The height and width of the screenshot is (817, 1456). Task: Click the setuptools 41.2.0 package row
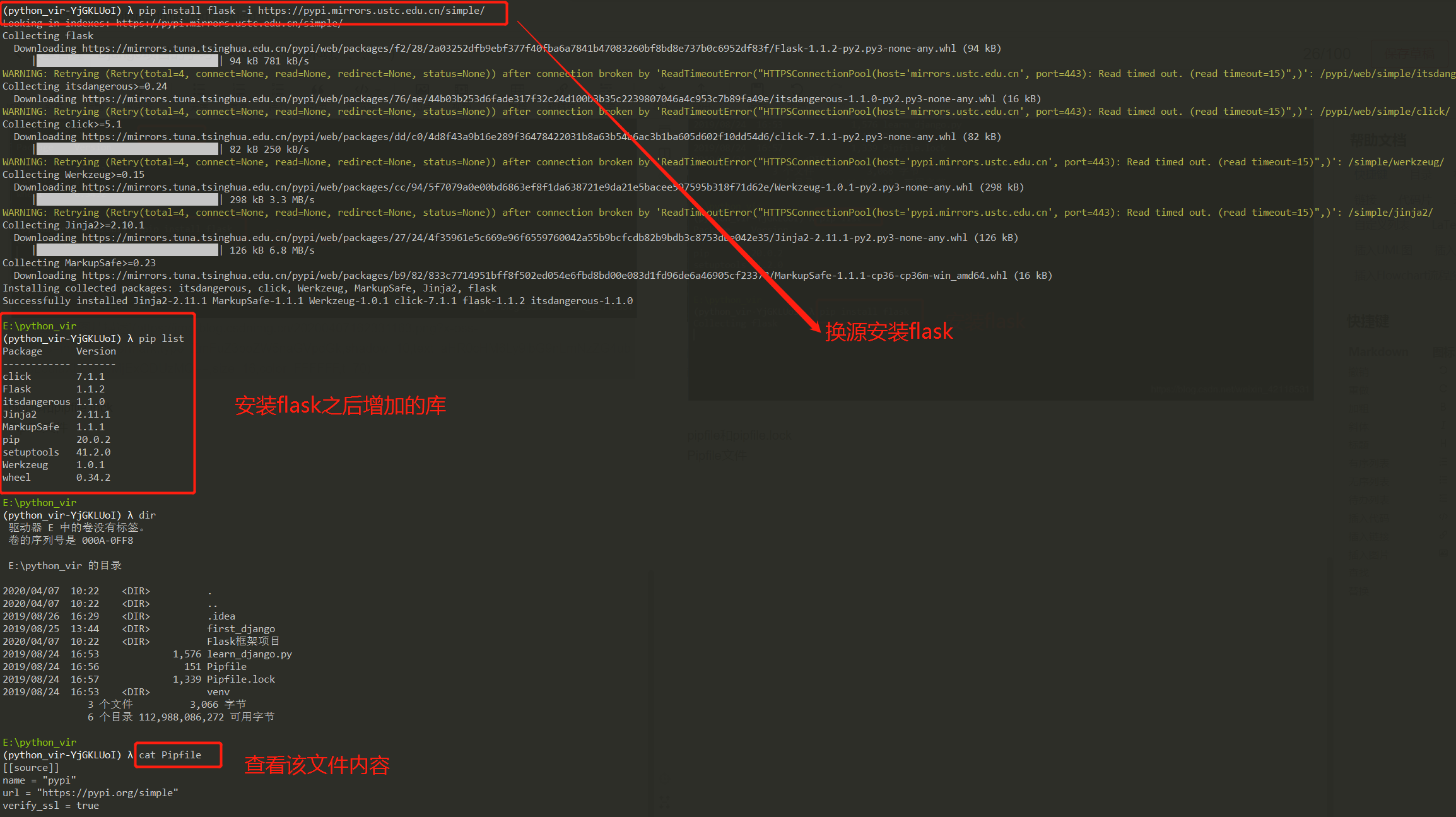click(x=56, y=452)
